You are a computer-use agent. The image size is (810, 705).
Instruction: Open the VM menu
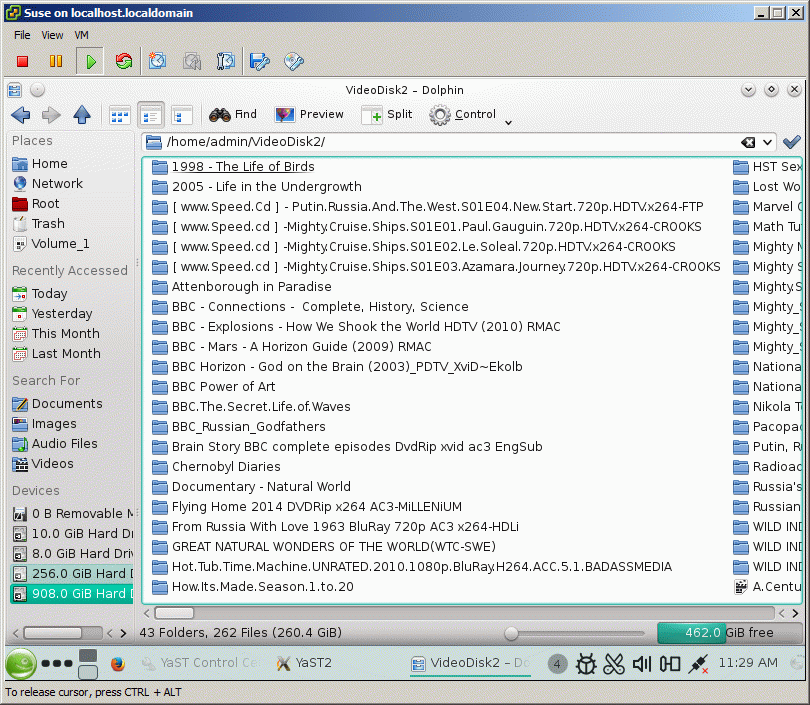click(x=82, y=35)
